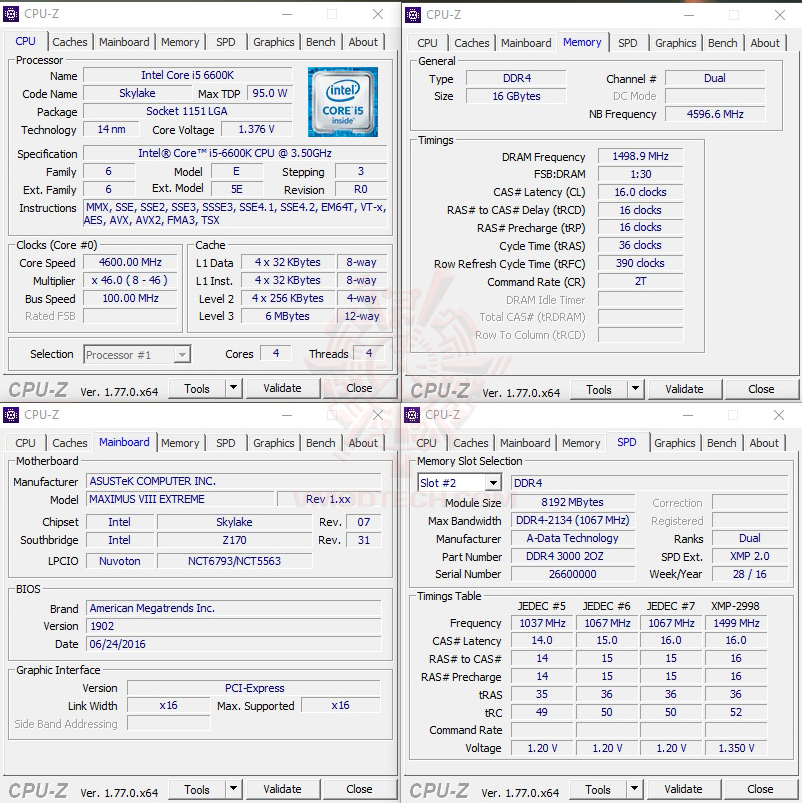Click the CPU-Z icon in the top-left title bar
The image size is (802, 803).
tap(12, 14)
